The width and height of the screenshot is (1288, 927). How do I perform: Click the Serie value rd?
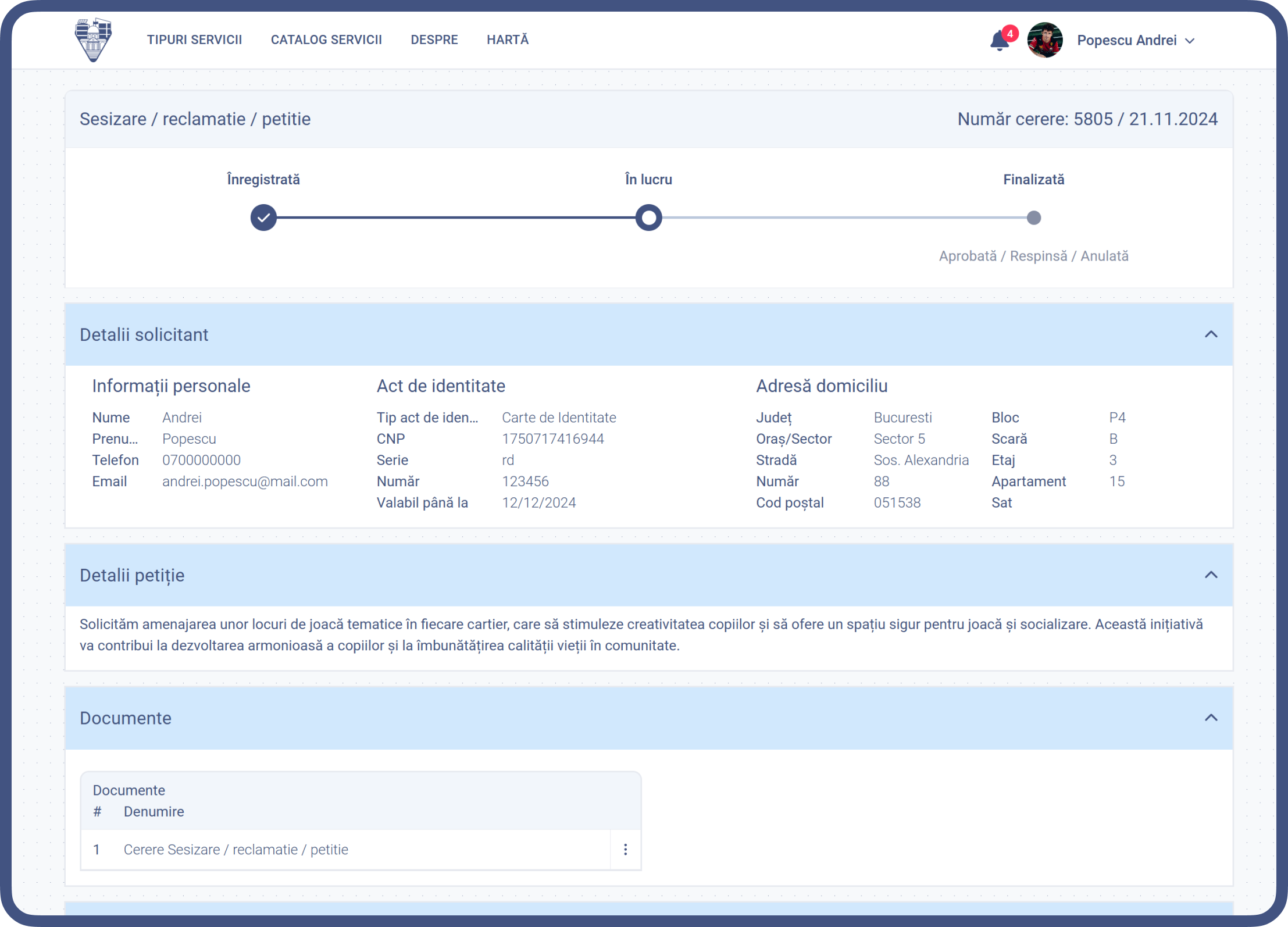pos(508,460)
